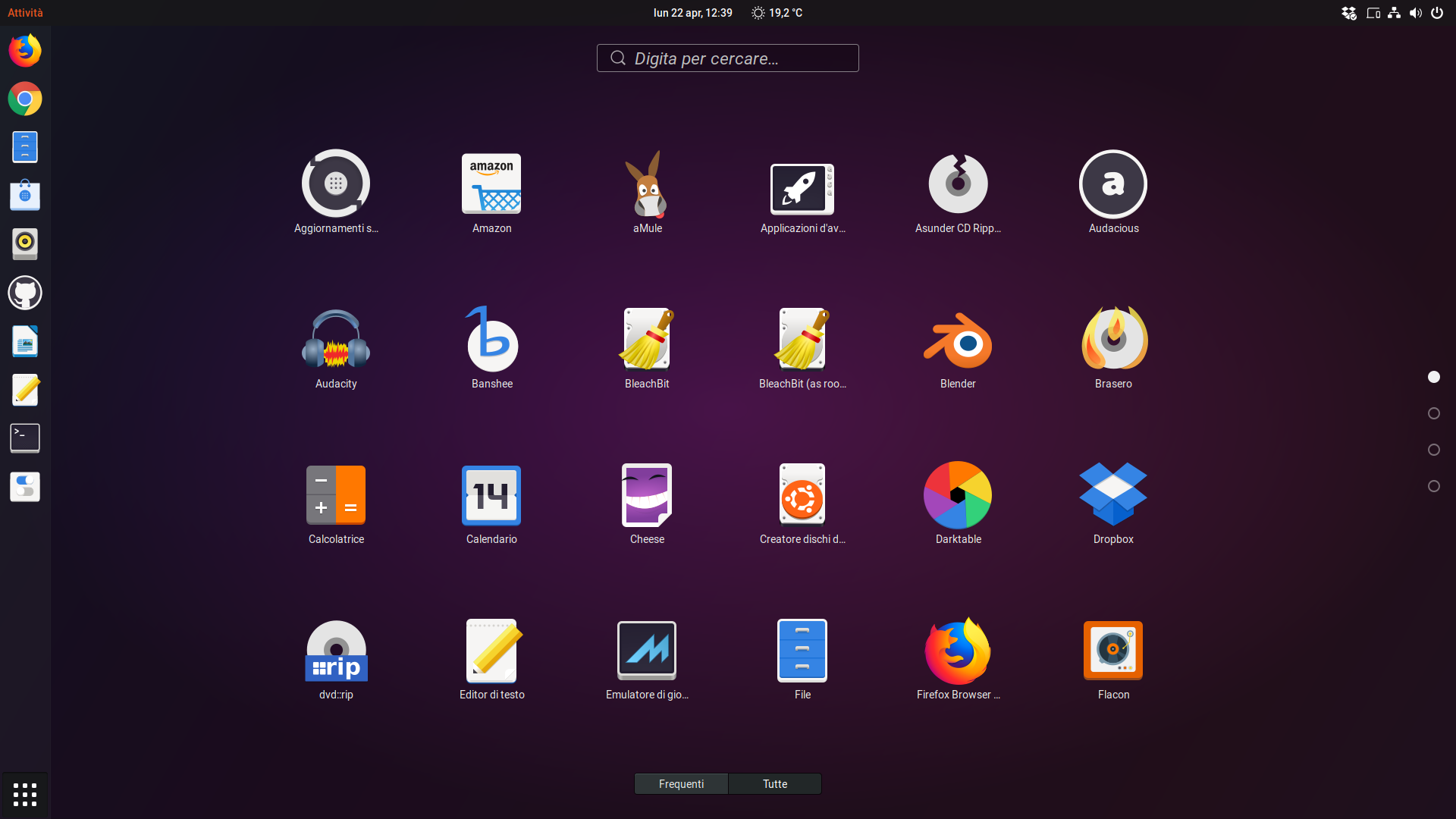Open system menu via power icon
Screen dimensions: 1456x819
tap(1436, 13)
